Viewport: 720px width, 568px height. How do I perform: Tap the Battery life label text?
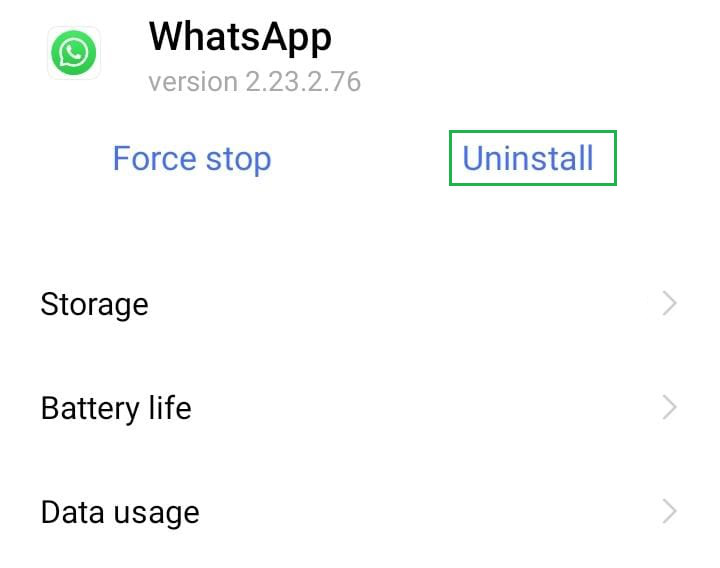pos(116,408)
